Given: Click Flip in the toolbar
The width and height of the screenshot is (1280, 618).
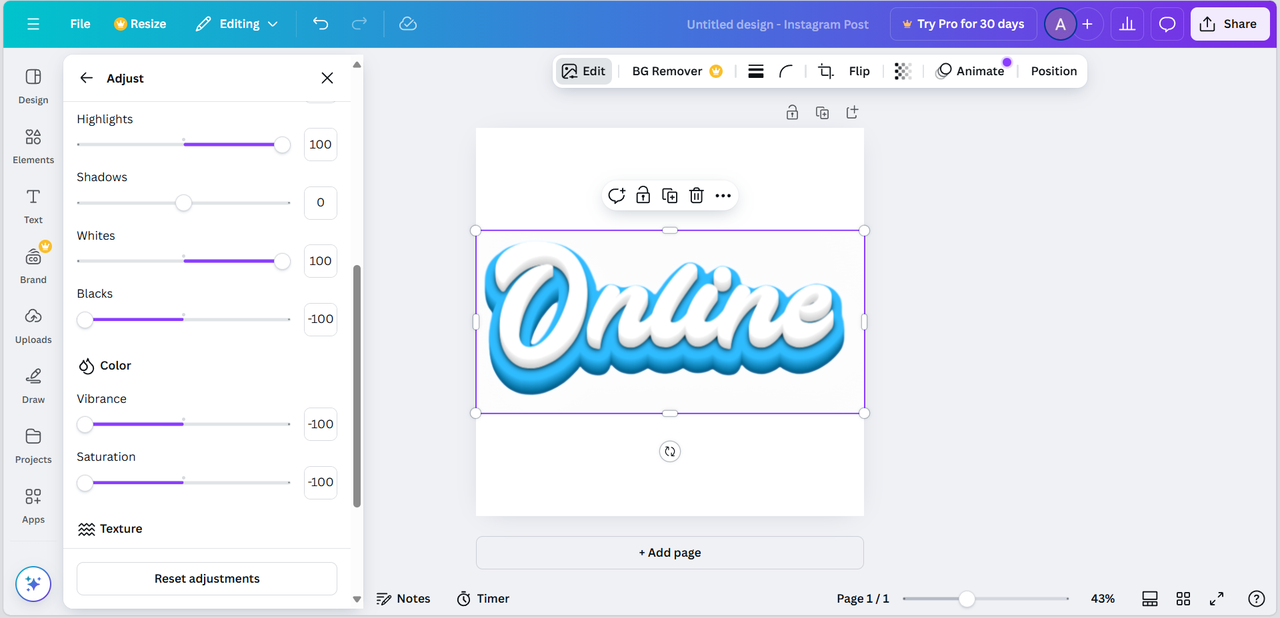Looking at the screenshot, I should (x=859, y=71).
